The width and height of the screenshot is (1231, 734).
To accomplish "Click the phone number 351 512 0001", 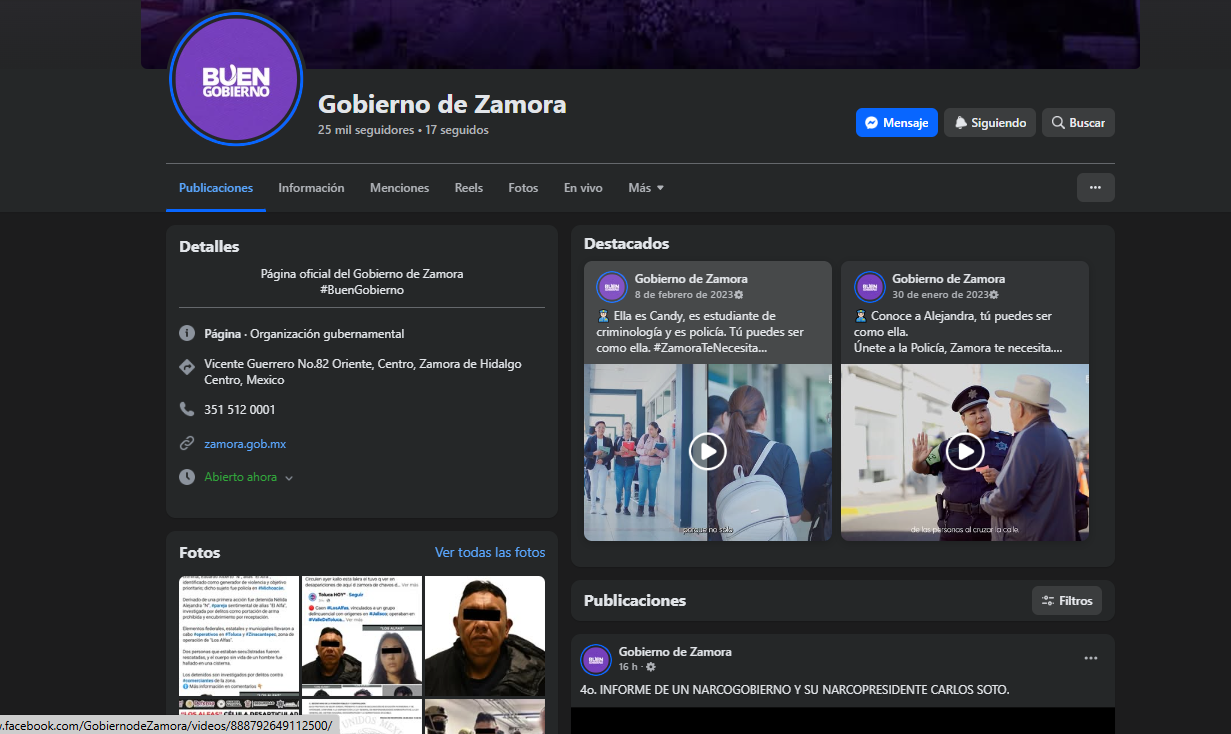I will [240, 409].
